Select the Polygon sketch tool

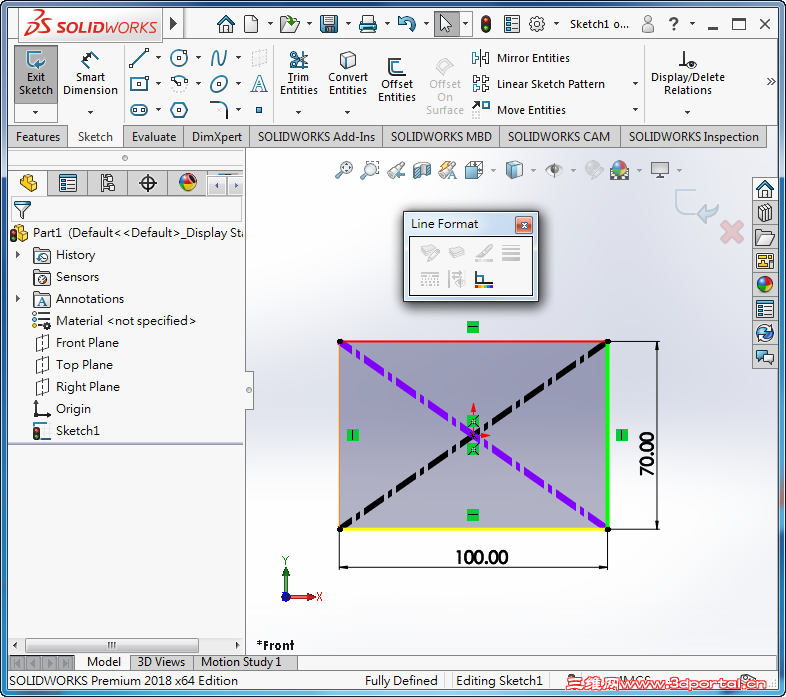click(179, 109)
